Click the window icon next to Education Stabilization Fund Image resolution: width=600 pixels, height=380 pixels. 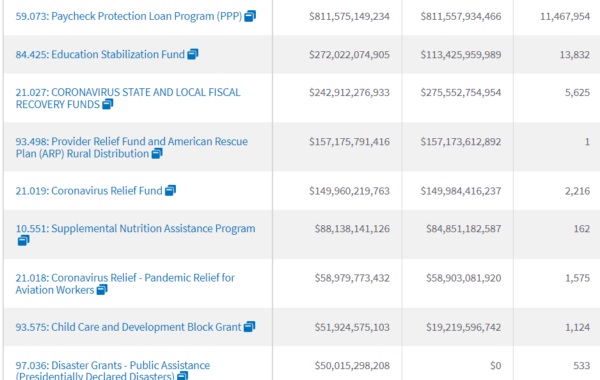tap(192, 54)
